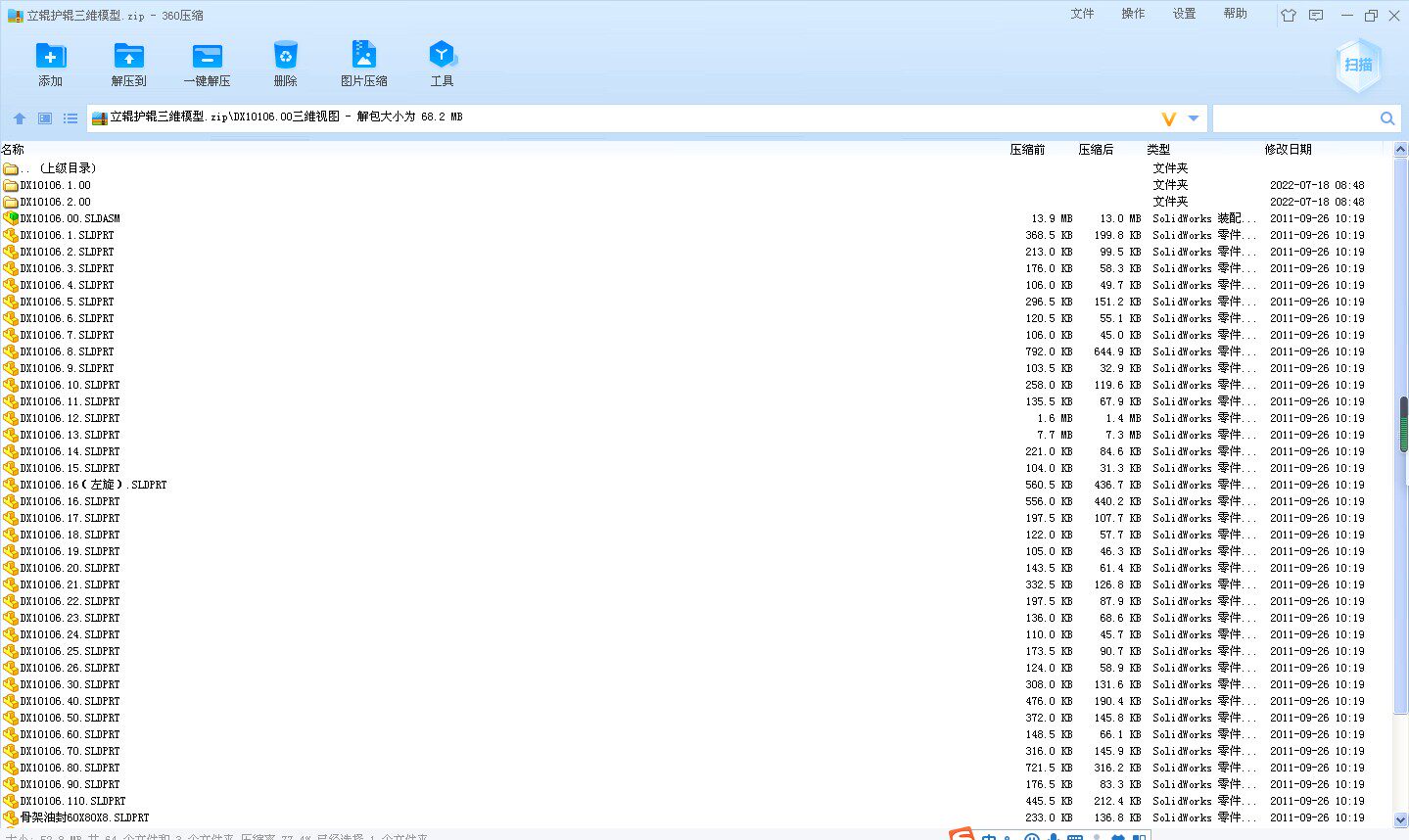Viewport: 1409px width, 840px height.
Task: Click icon of DX10106.110.SLDPRT file
Action: tap(11, 801)
